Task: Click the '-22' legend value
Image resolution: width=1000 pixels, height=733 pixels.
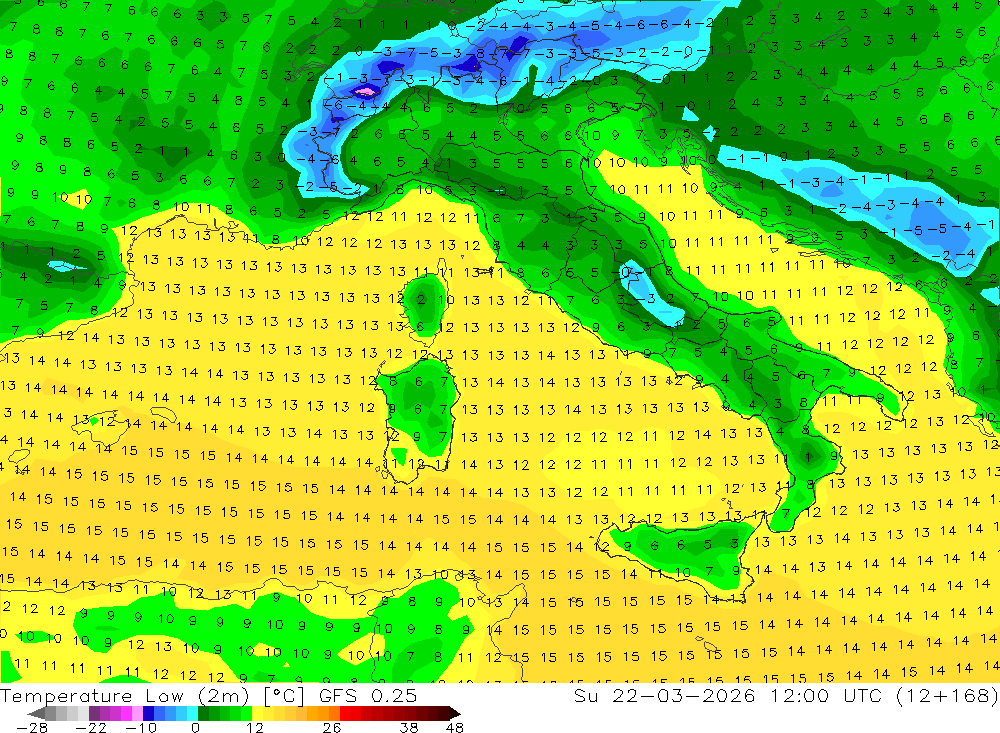Action: (x=91, y=727)
